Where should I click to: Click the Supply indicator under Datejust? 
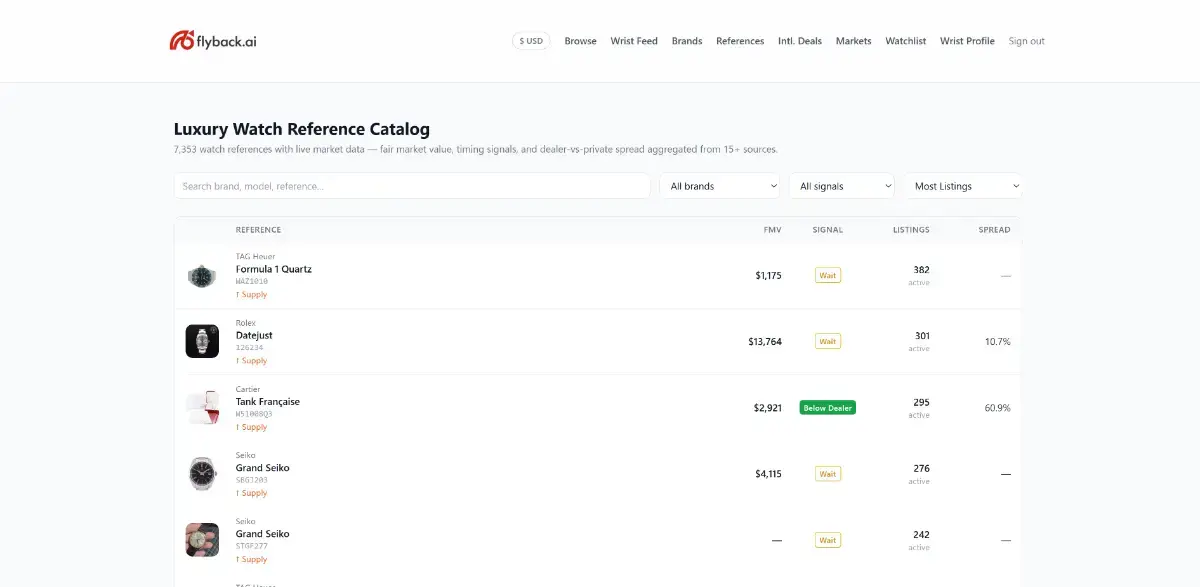pos(252,361)
